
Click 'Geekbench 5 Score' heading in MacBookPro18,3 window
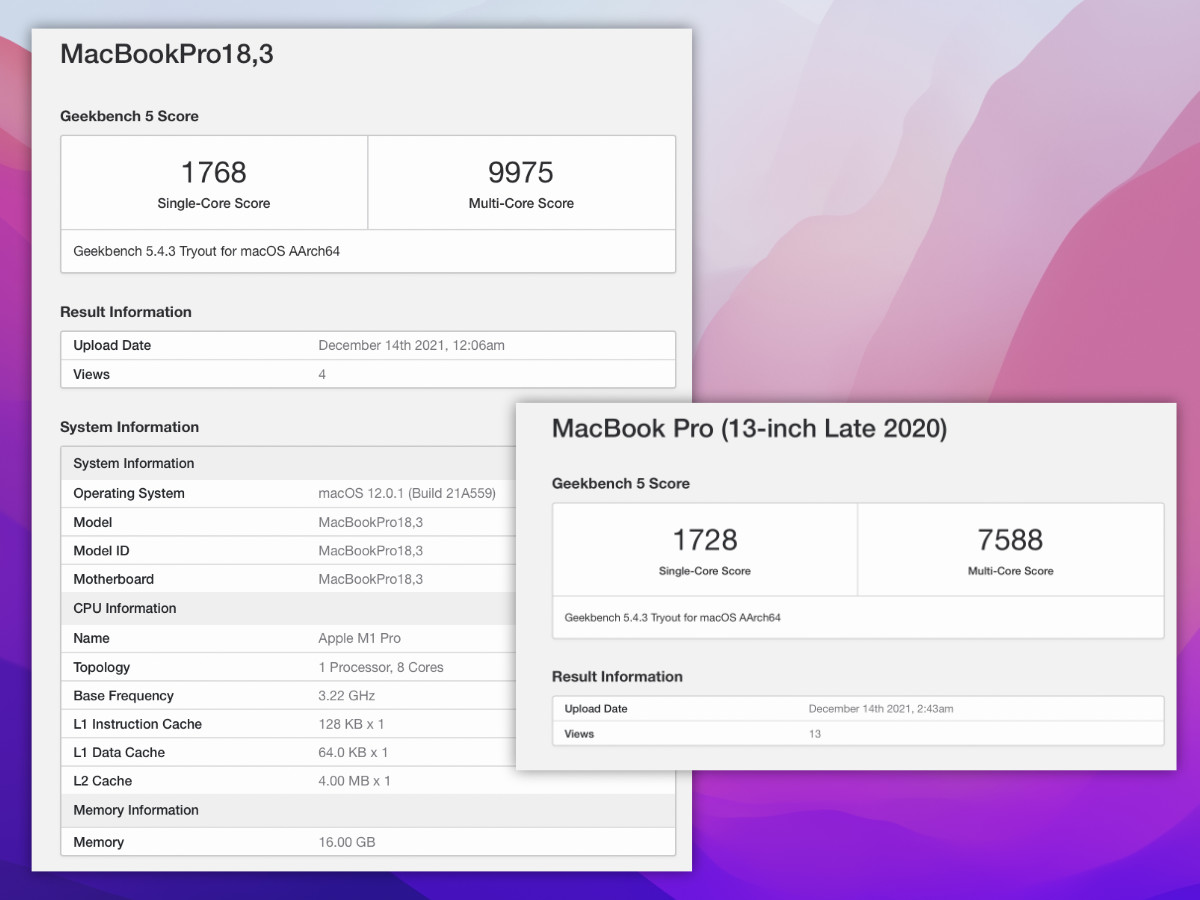pos(129,116)
